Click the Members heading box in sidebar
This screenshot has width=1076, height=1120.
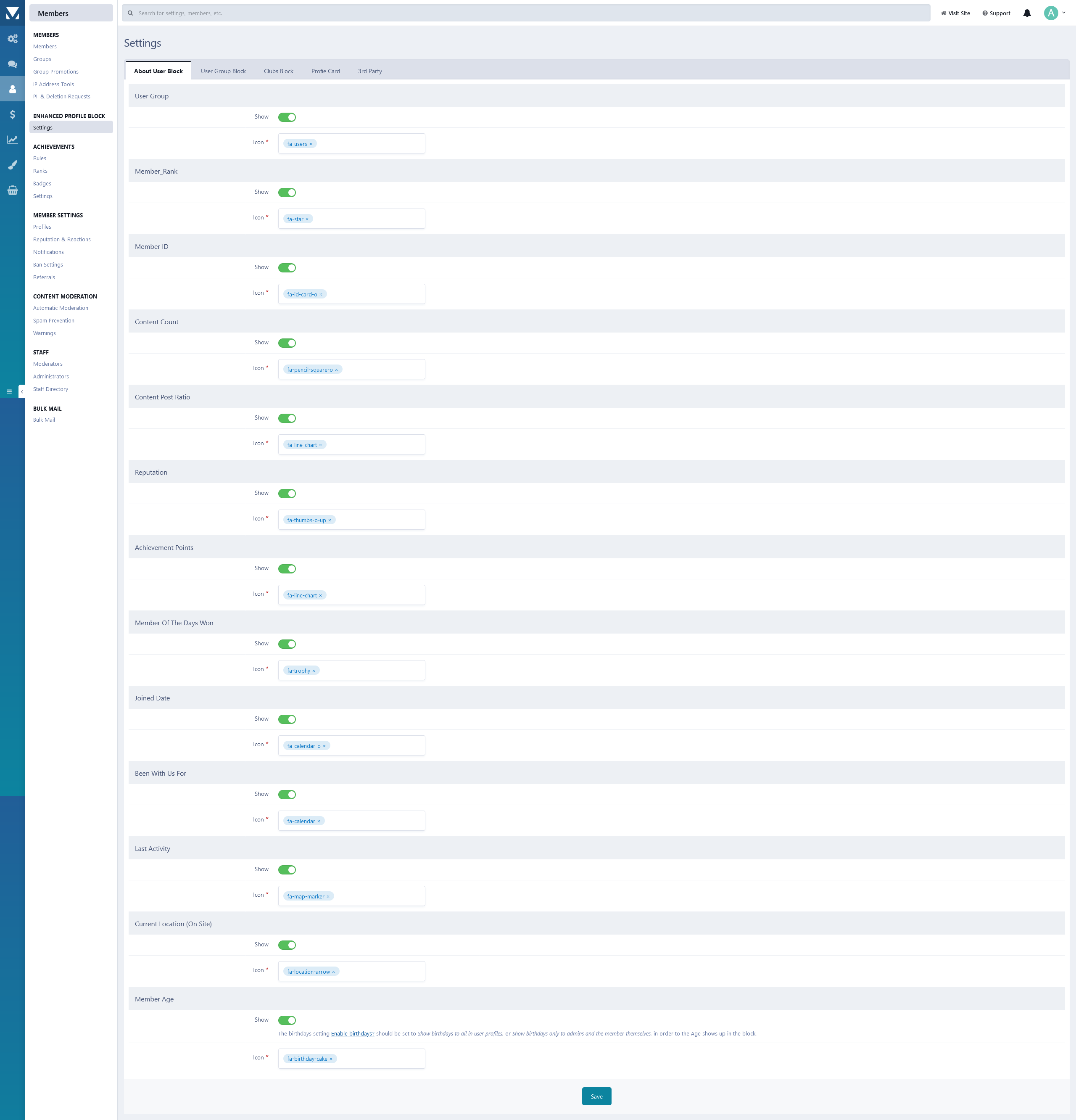(71, 13)
